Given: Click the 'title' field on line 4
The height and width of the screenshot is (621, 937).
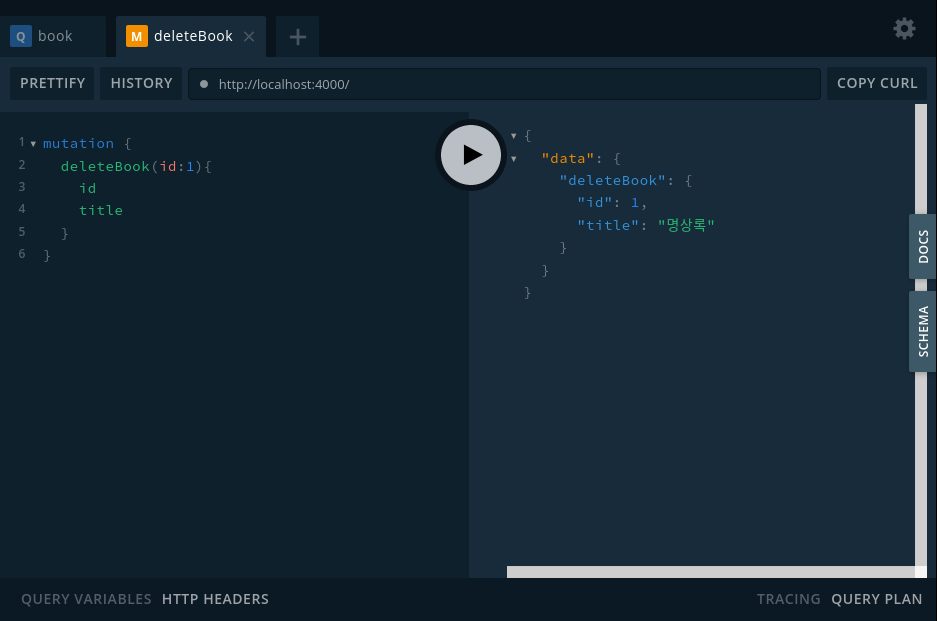Looking at the screenshot, I should [101, 210].
